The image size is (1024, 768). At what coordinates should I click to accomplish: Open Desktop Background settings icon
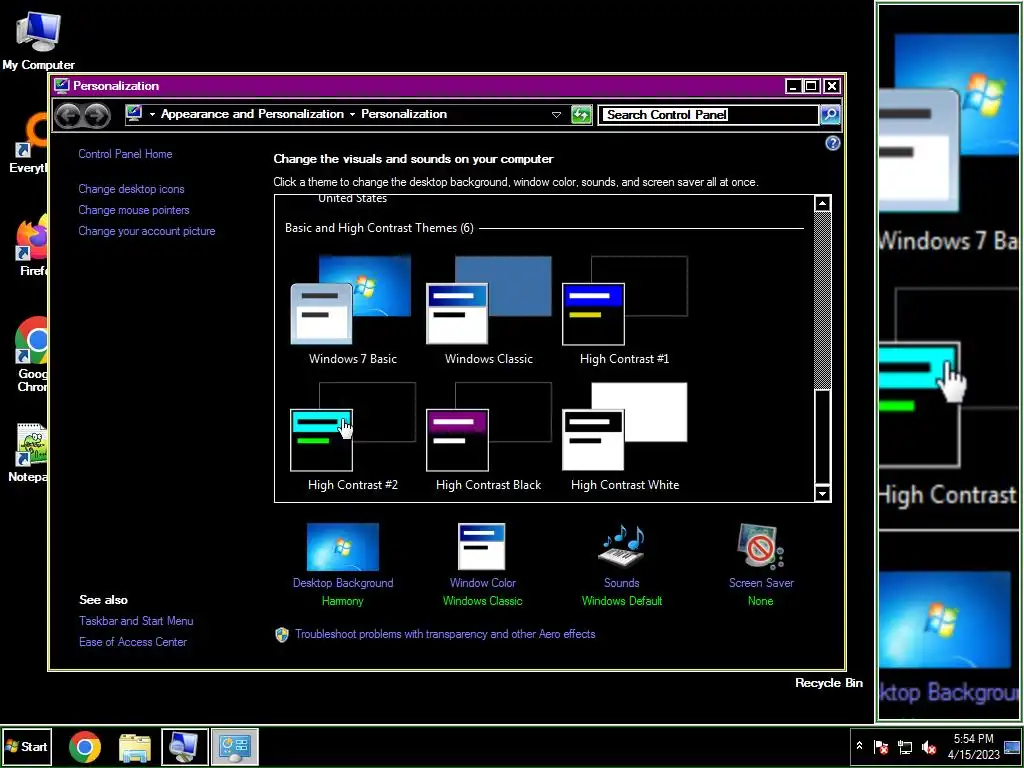tap(343, 547)
